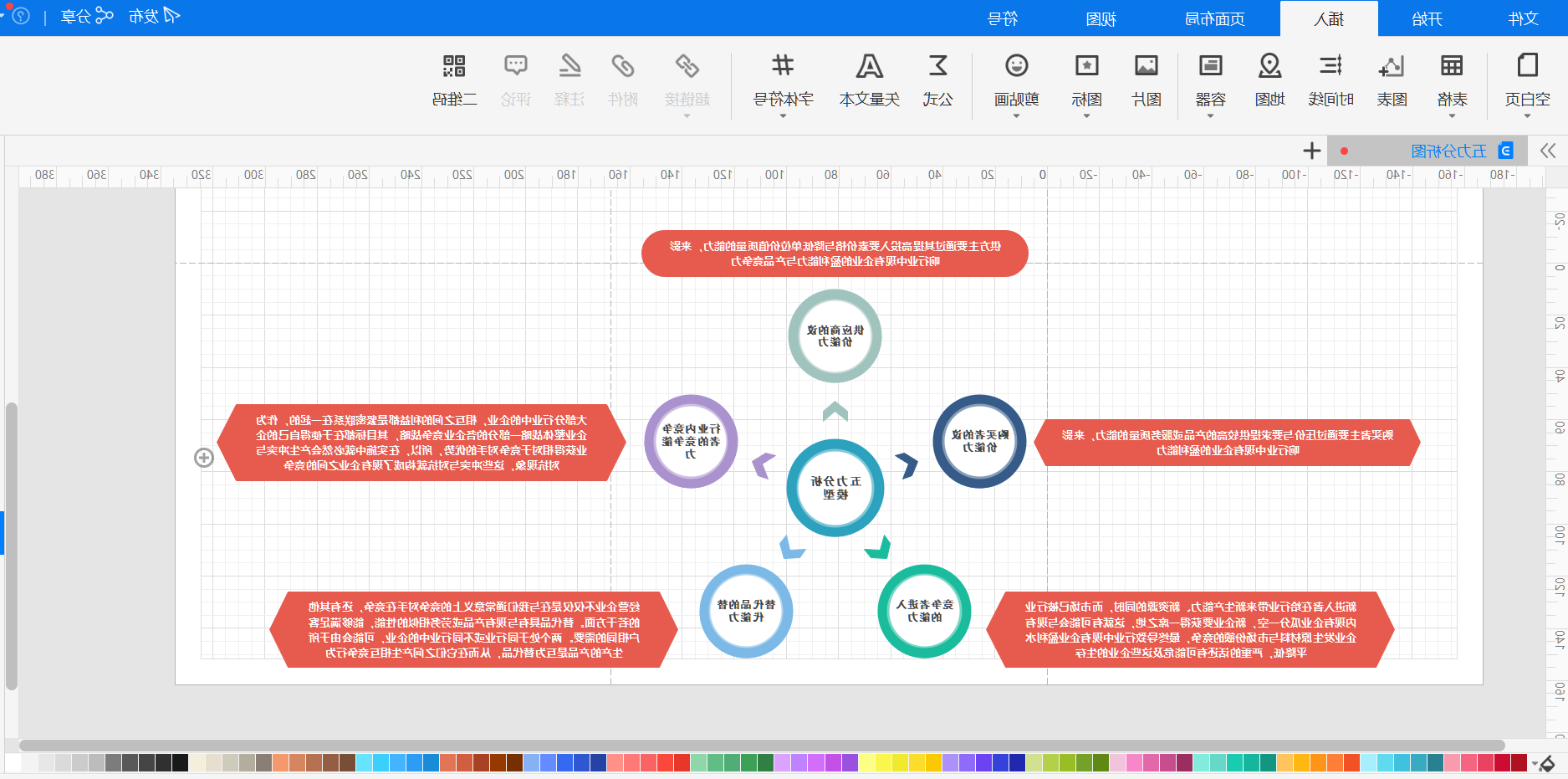Insert a QR code (二维码)
The image size is (1568, 779).
(454, 81)
